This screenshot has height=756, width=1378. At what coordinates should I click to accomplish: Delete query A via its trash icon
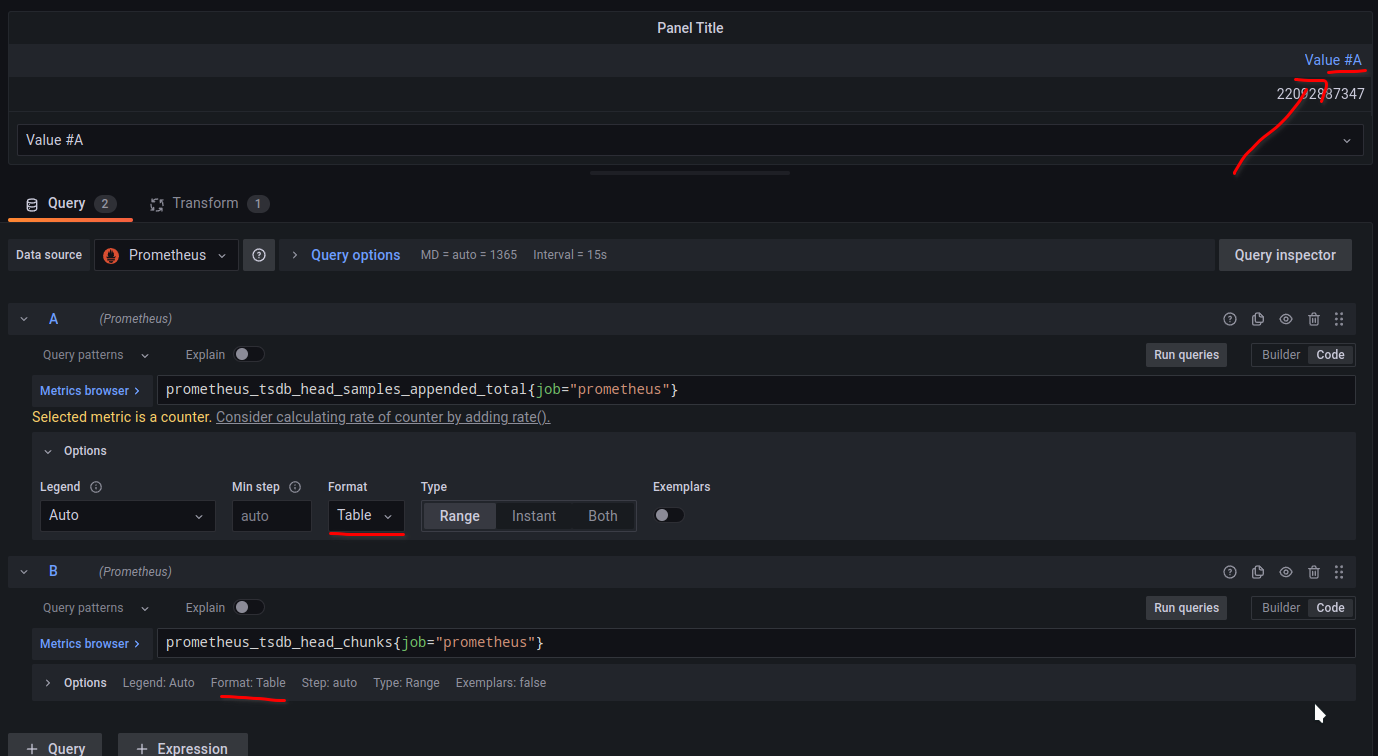pos(1313,318)
